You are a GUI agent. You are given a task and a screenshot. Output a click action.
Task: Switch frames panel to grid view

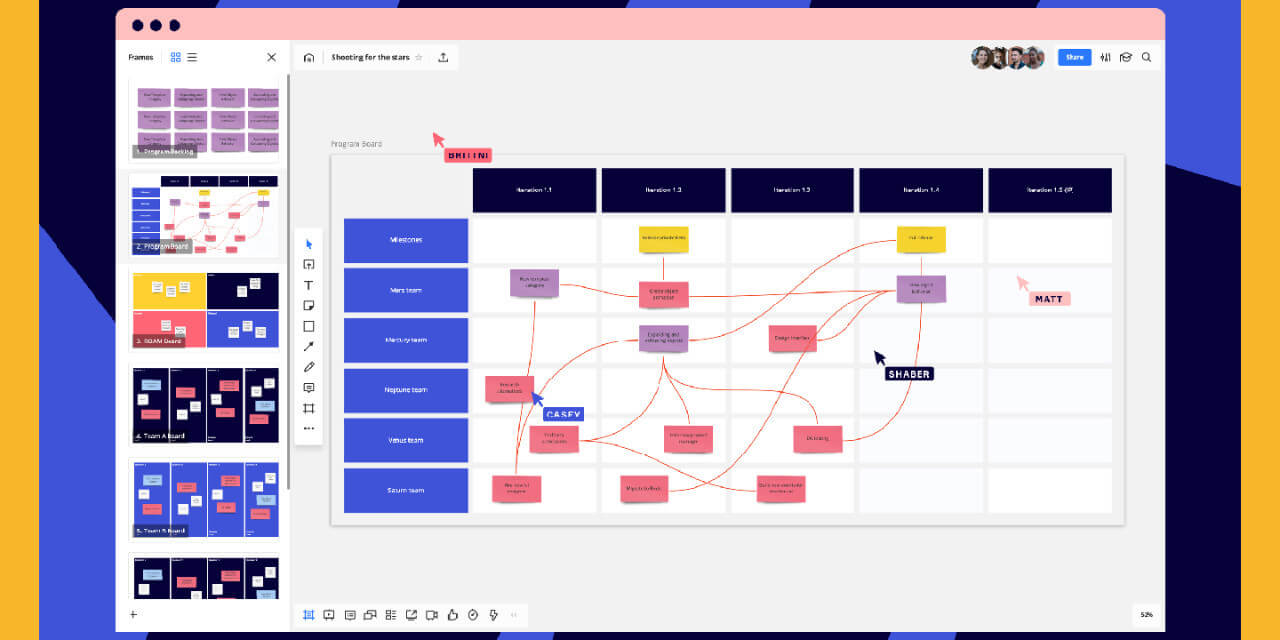(176, 57)
